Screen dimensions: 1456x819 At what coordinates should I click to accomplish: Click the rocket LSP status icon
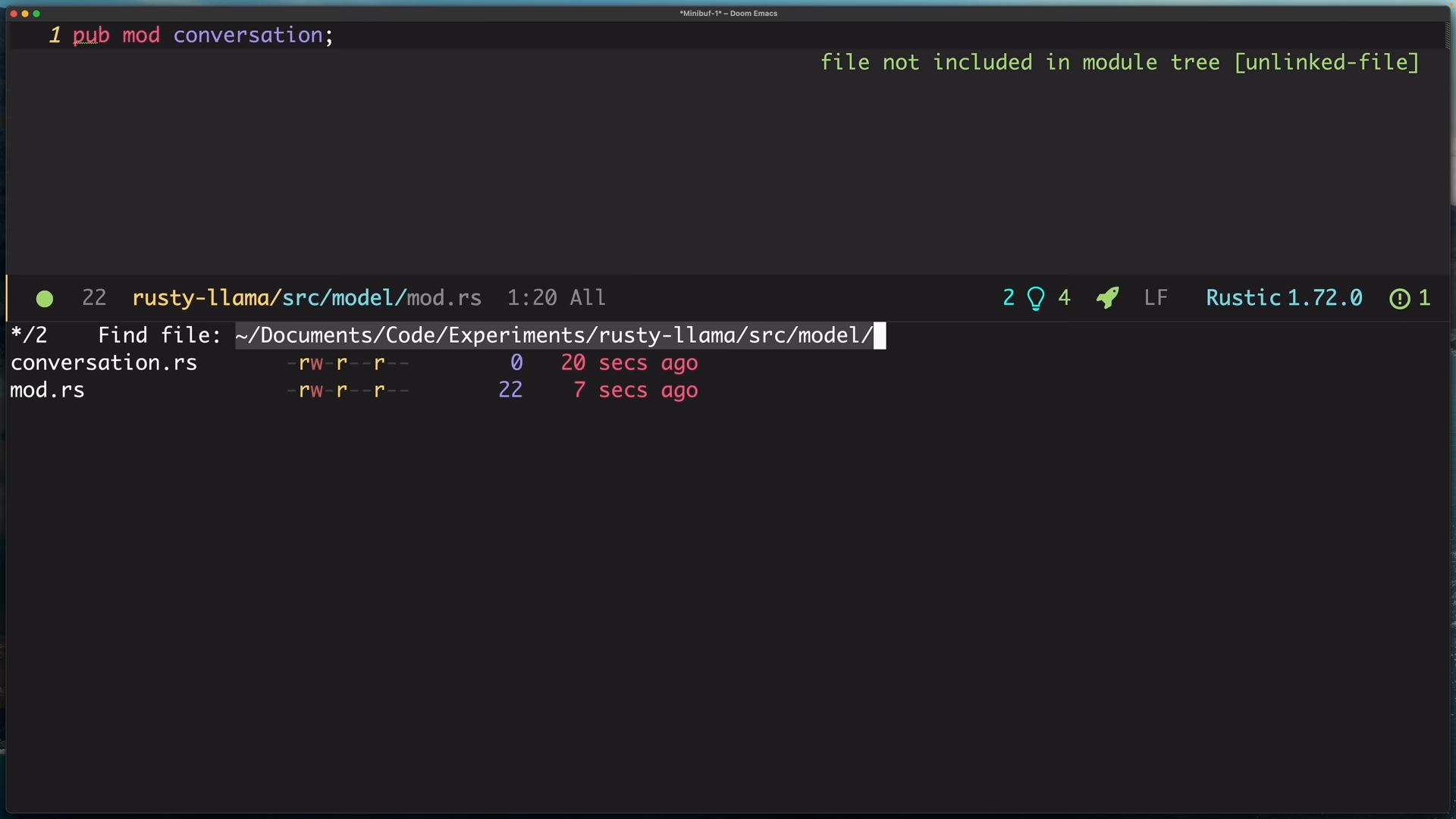(x=1107, y=298)
